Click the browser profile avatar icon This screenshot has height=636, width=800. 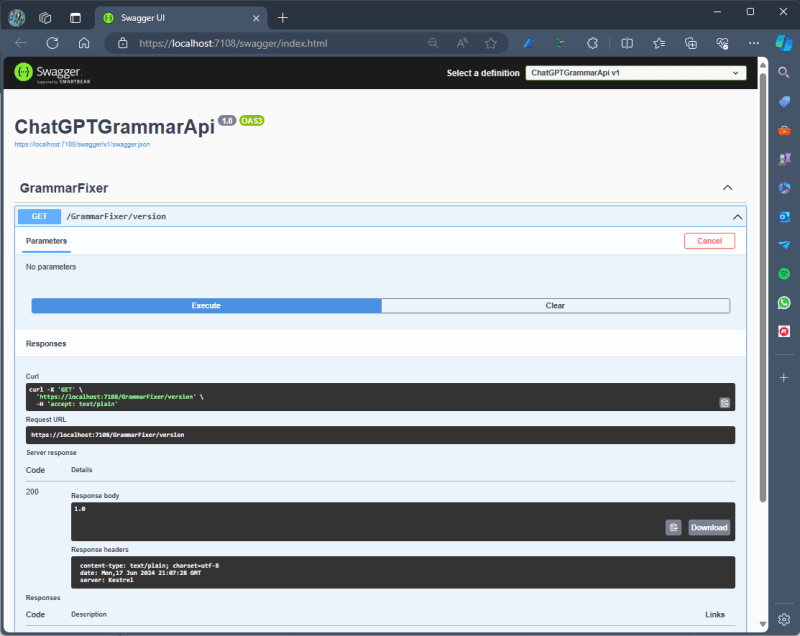tap(17, 18)
